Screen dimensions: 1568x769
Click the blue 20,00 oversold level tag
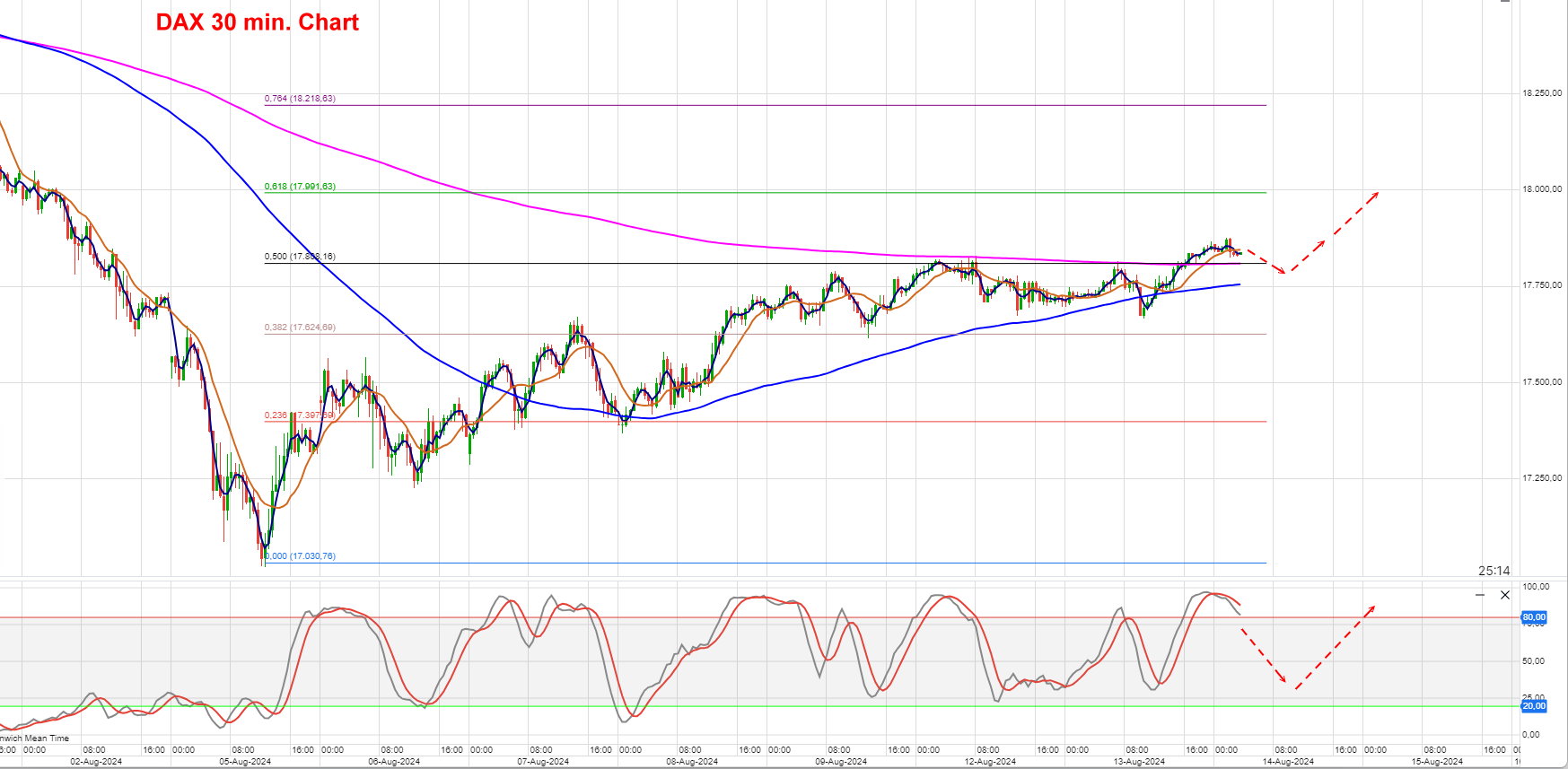pyautogui.click(x=1534, y=706)
